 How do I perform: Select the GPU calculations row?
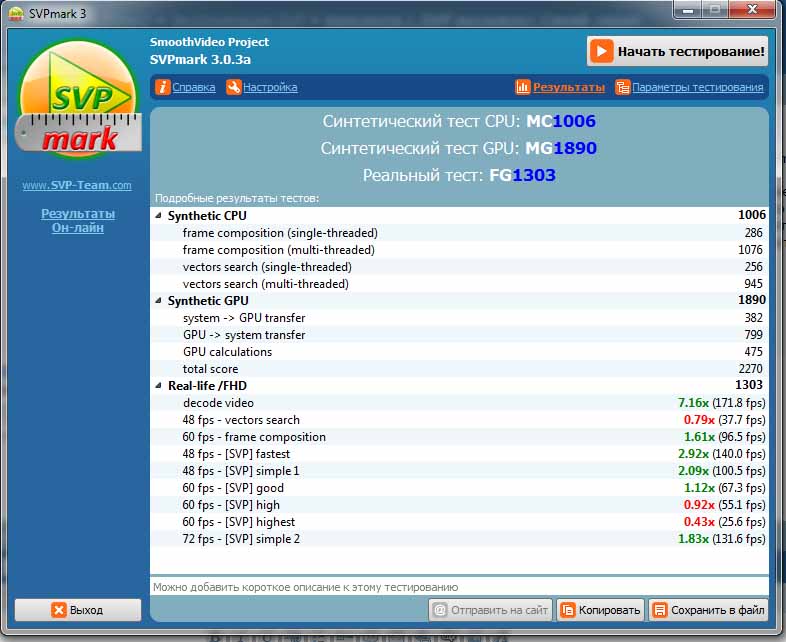pos(459,352)
